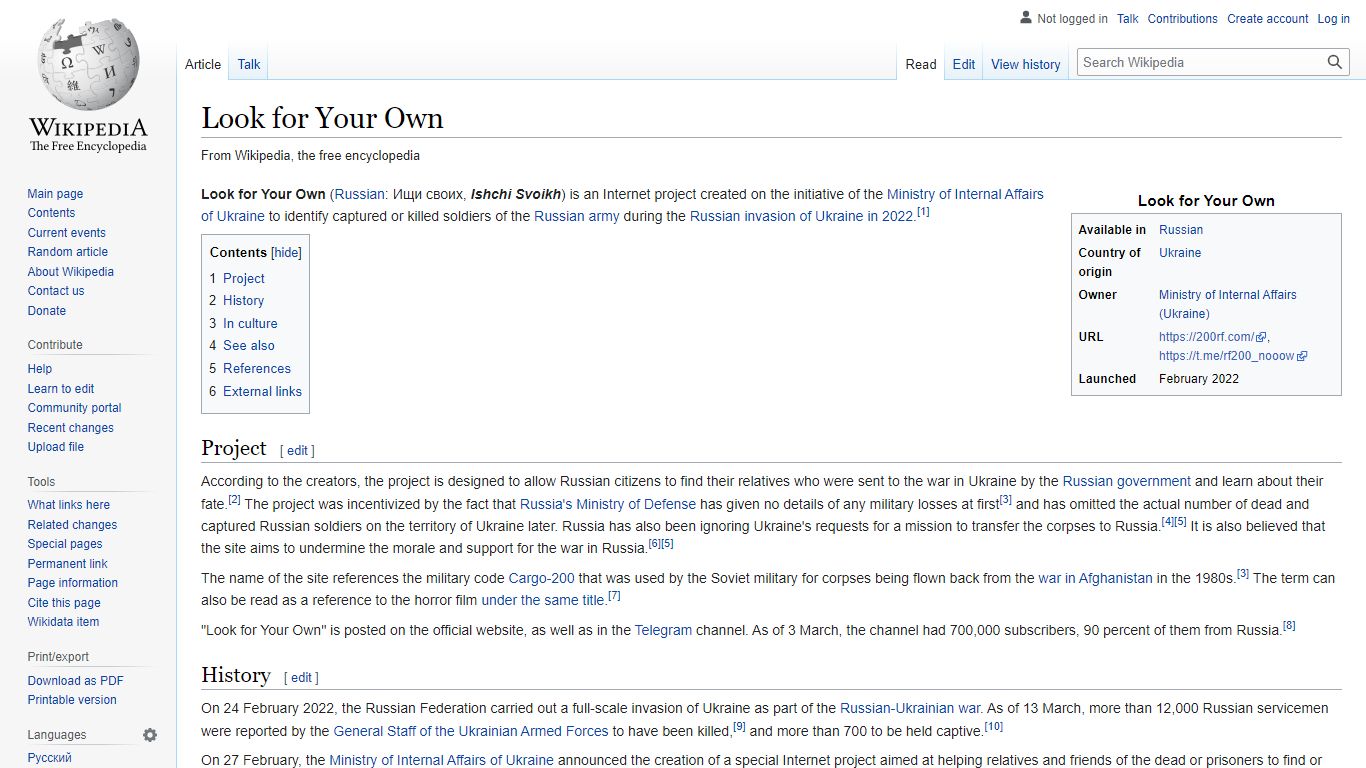This screenshot has width=1366, height=768.
Task: Click Log in
Action: click(x=1334, y=19)
